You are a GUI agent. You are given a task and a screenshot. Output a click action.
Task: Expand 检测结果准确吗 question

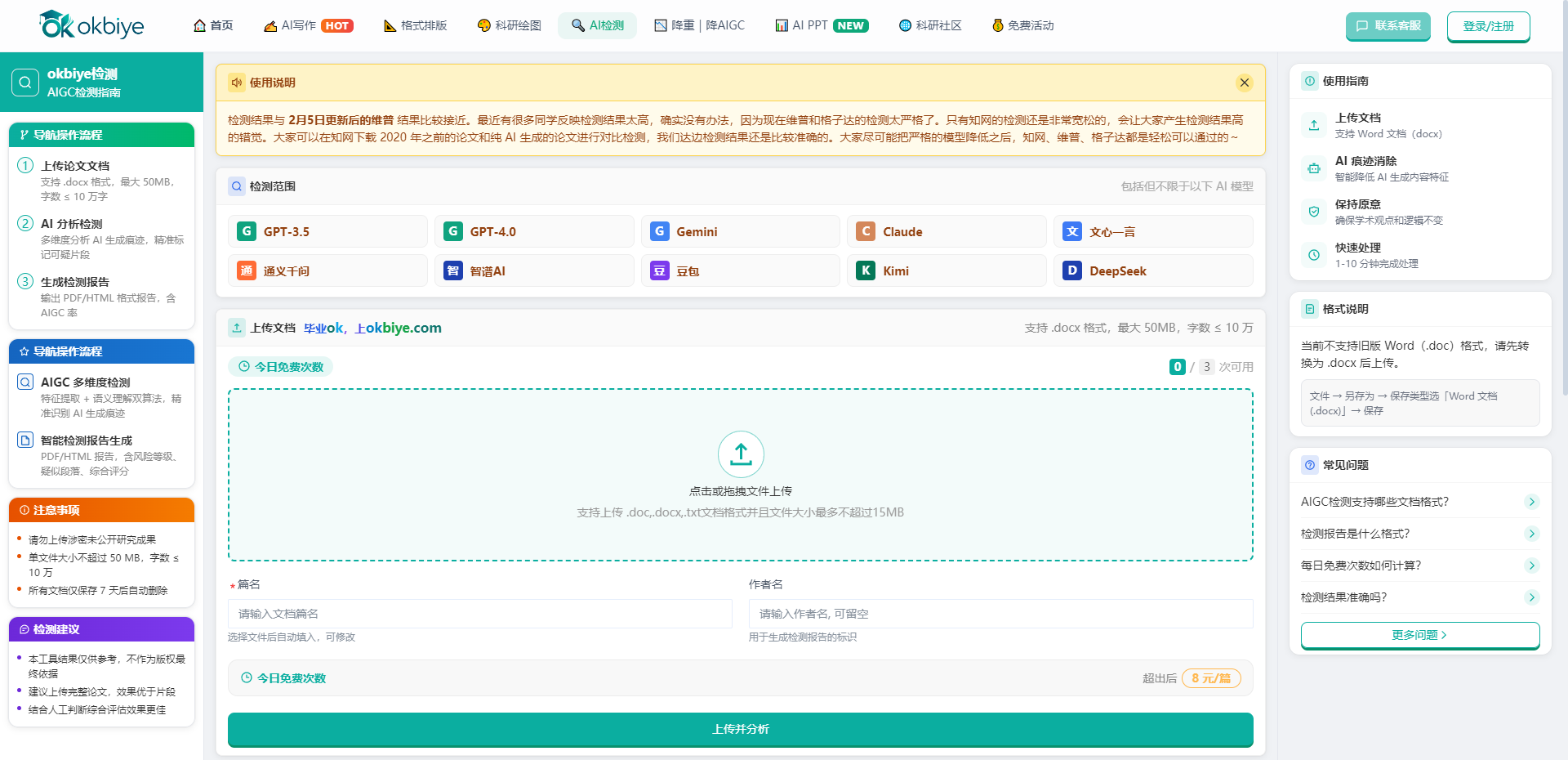pos(1420,597)
